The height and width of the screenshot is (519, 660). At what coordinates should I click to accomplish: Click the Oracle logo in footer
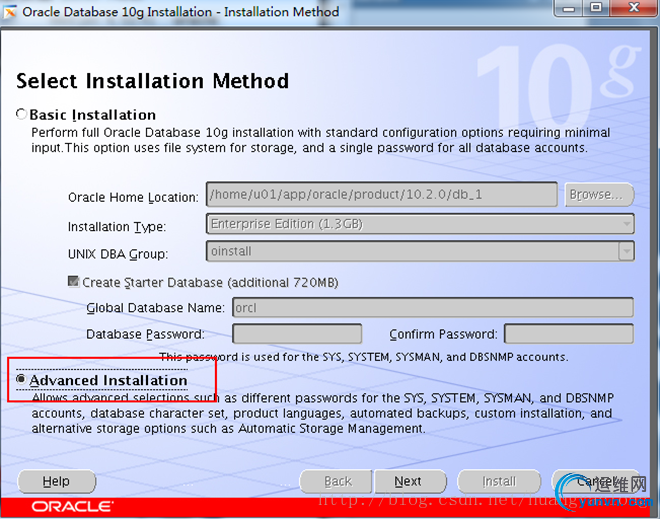tap(72, 506)
